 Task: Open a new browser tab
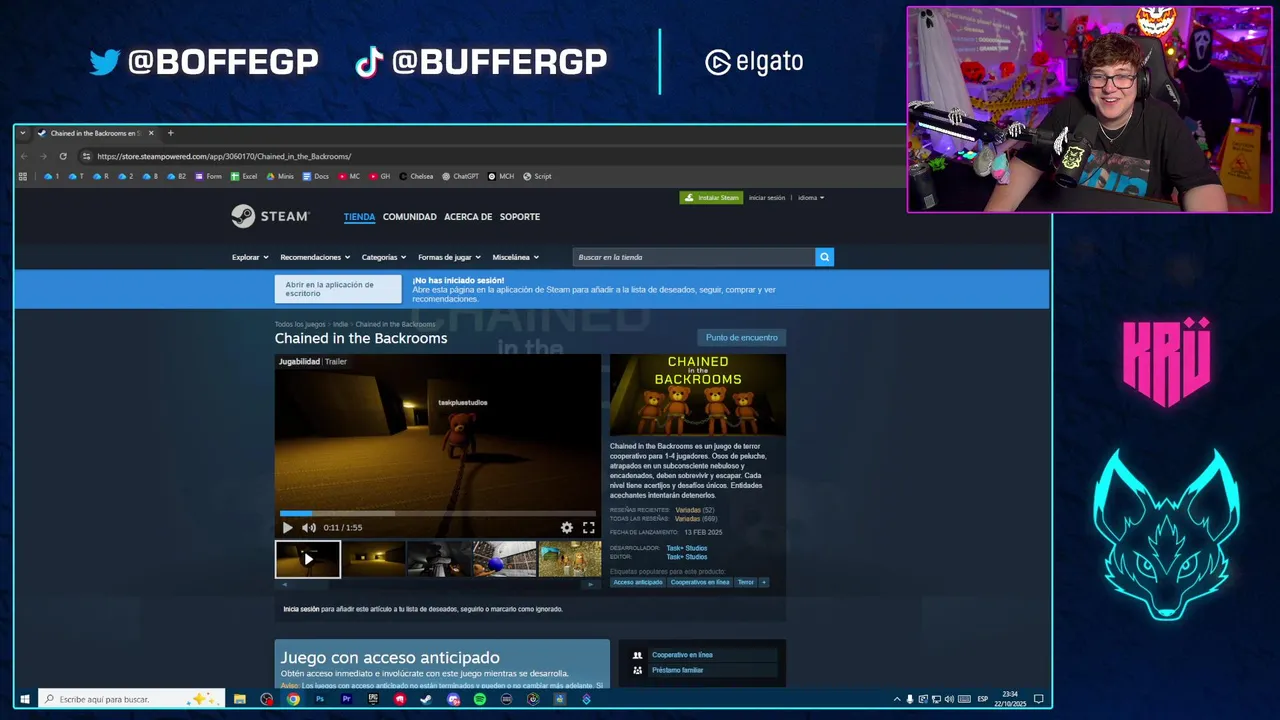(x=170, y=133)
